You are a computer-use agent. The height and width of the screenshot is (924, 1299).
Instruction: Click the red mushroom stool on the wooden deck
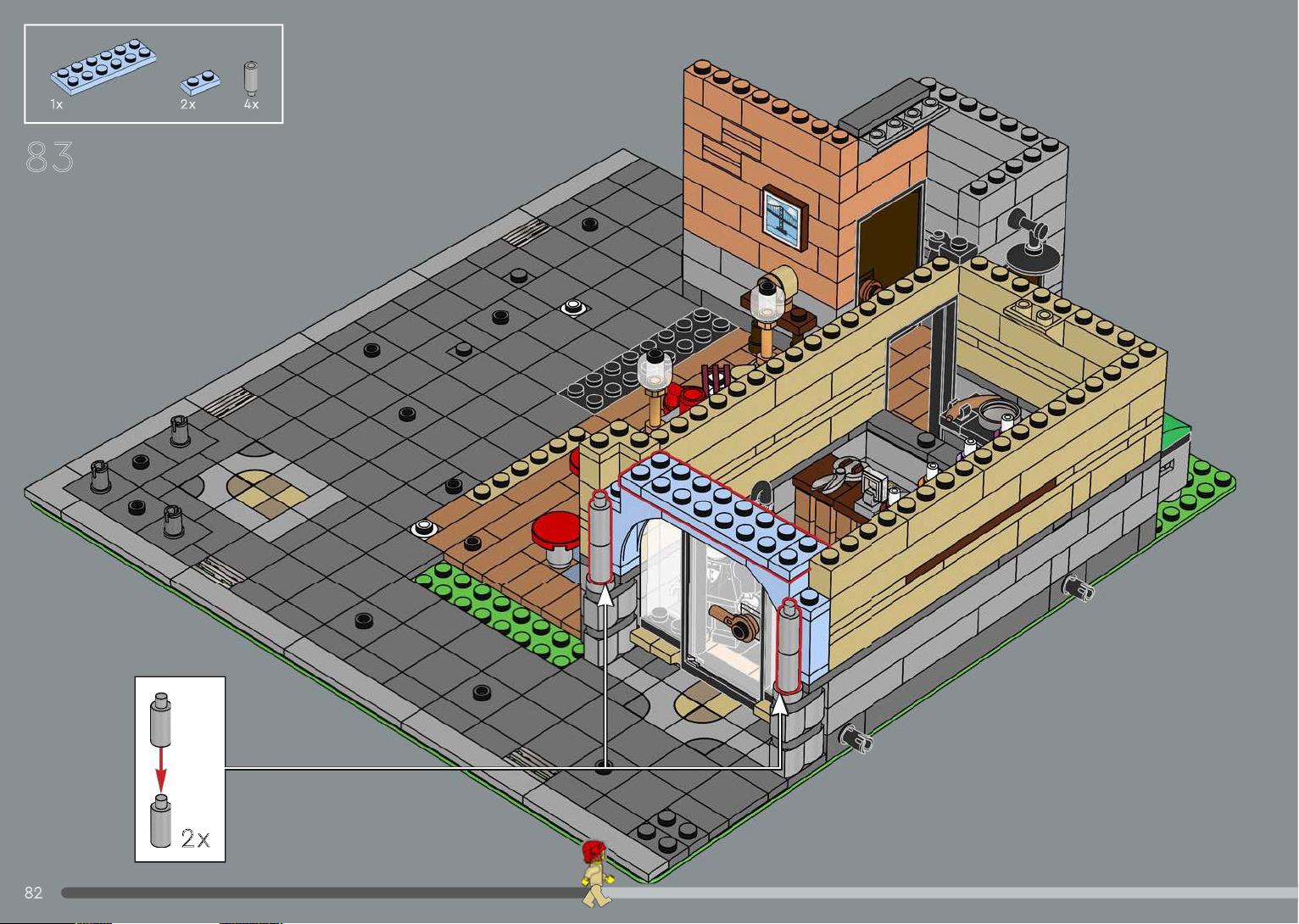click(x=556, y=538)
